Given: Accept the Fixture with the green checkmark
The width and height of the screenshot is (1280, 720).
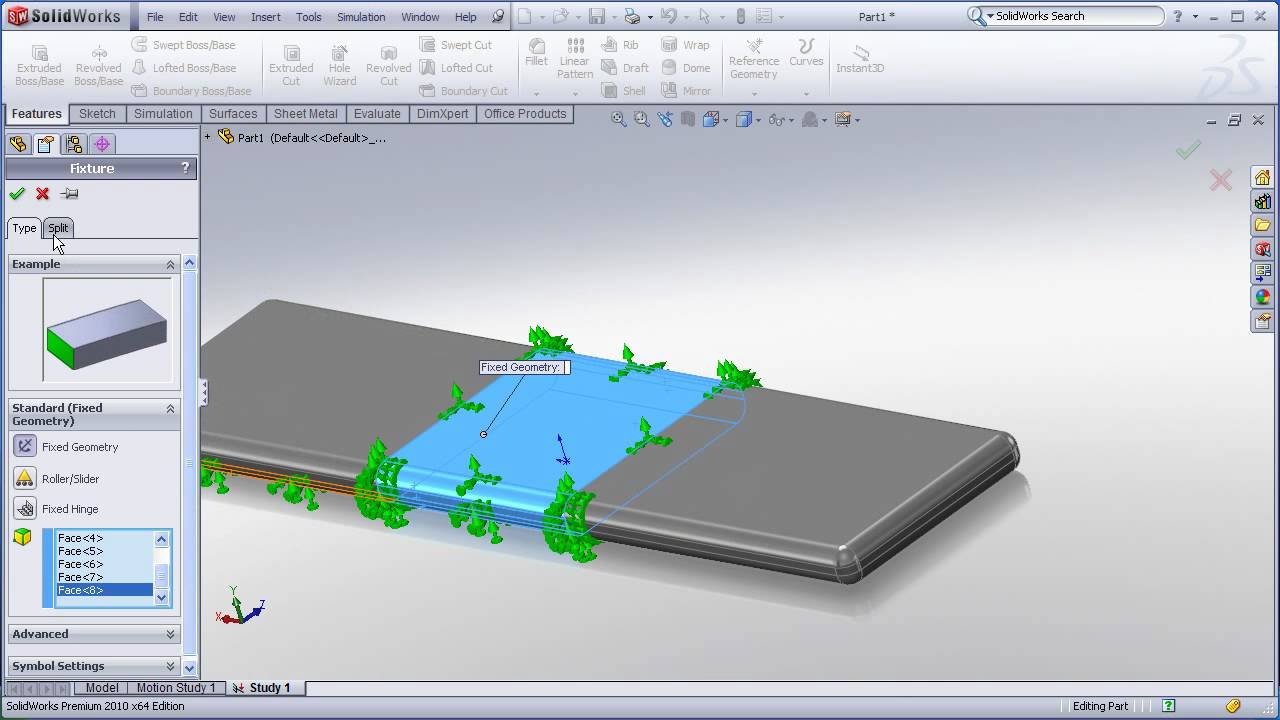Looking at the screenshot, I should pos(17,194).
